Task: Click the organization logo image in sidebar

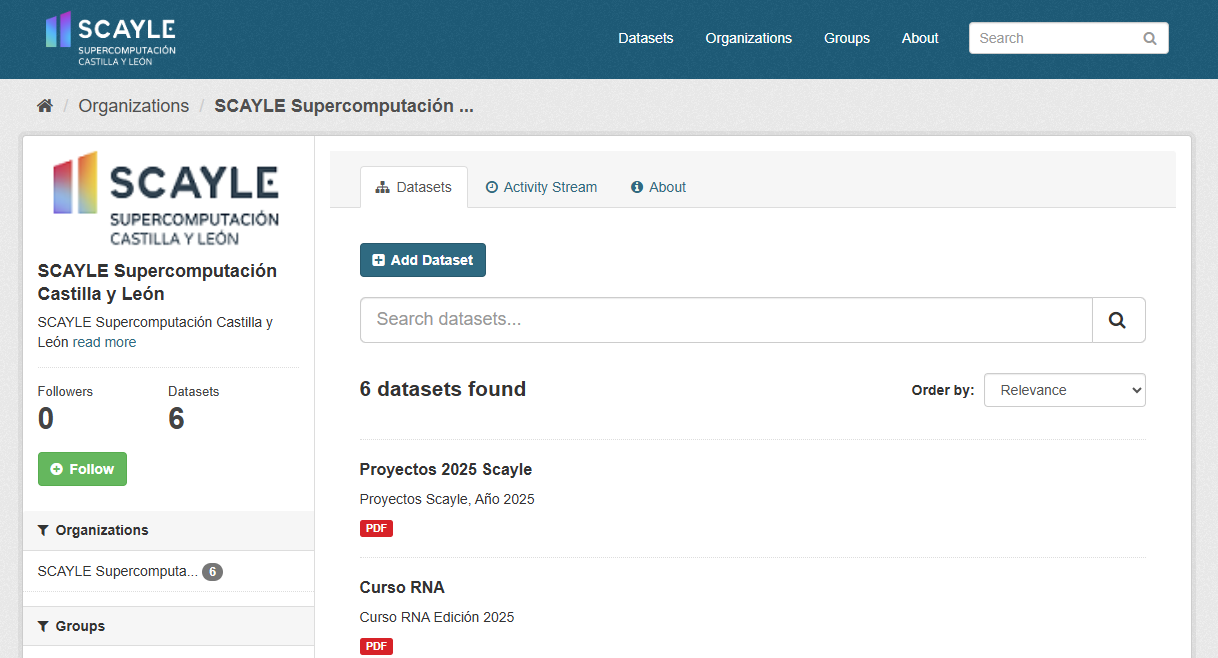Action: coord(167,198)
